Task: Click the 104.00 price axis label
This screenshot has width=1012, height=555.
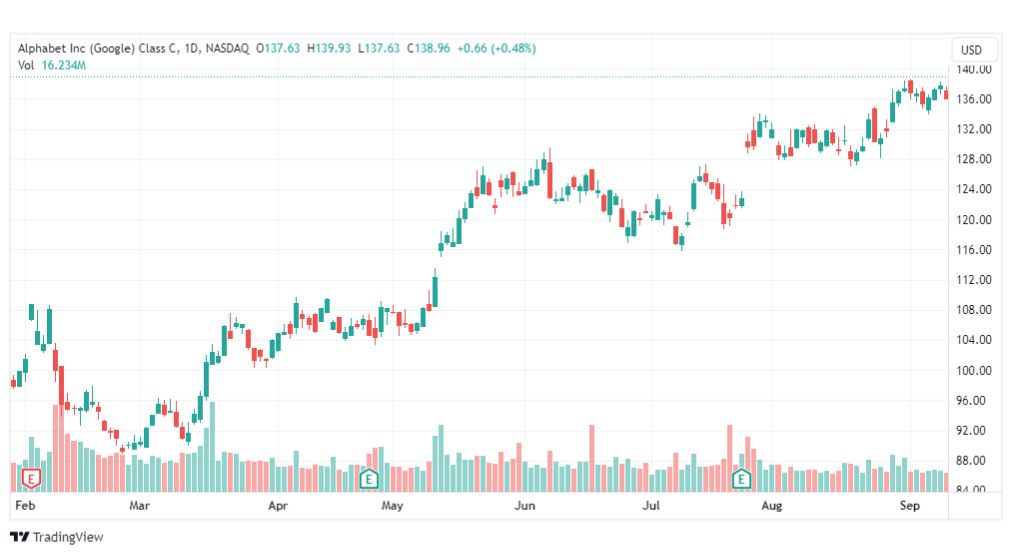Action: coord(974,339)
